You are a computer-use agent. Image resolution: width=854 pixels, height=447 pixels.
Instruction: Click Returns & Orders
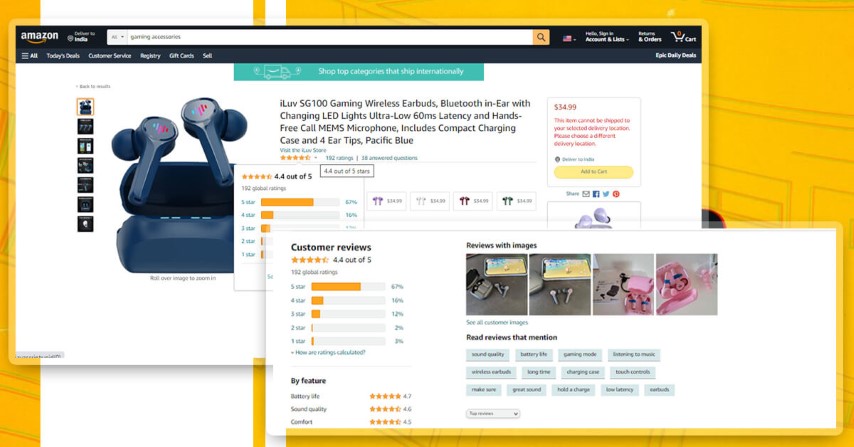pyautogui.click(x=650, y=36)
